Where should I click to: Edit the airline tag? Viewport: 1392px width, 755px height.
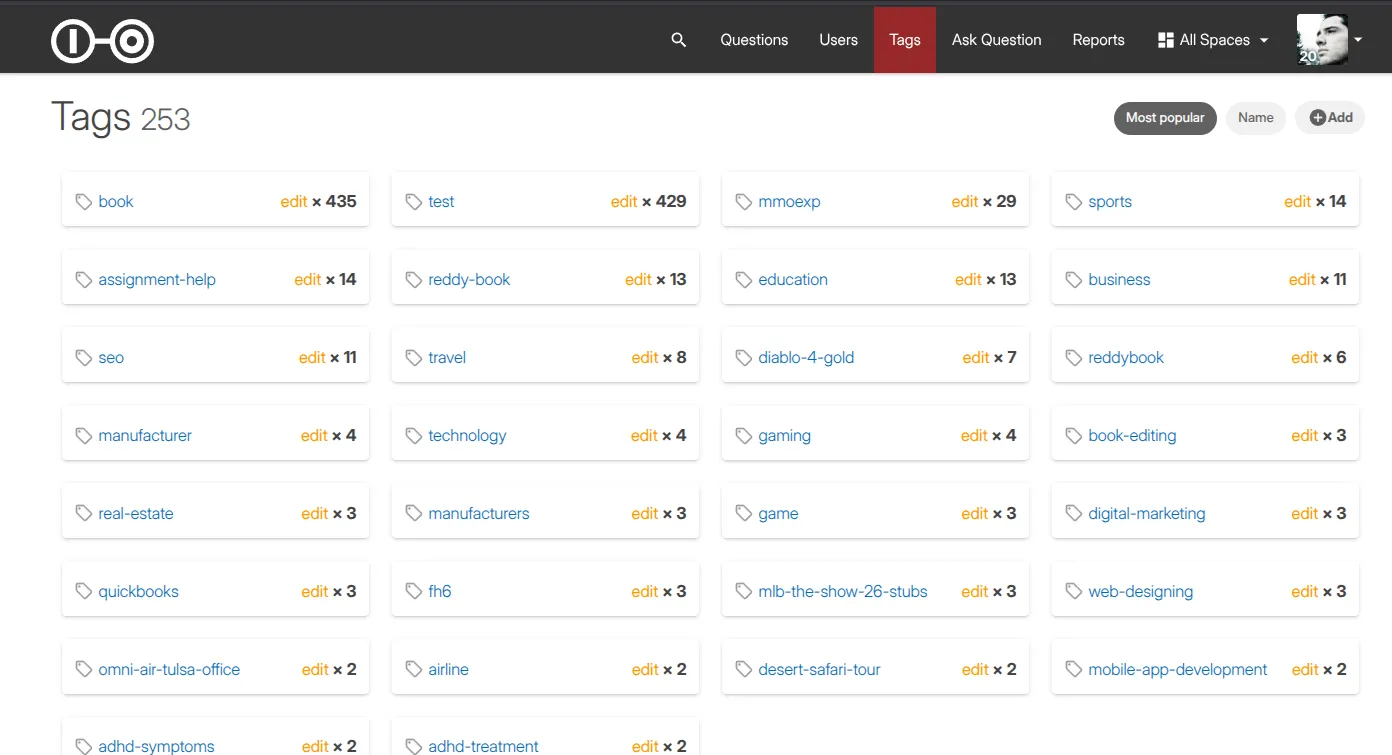(645, 670)
